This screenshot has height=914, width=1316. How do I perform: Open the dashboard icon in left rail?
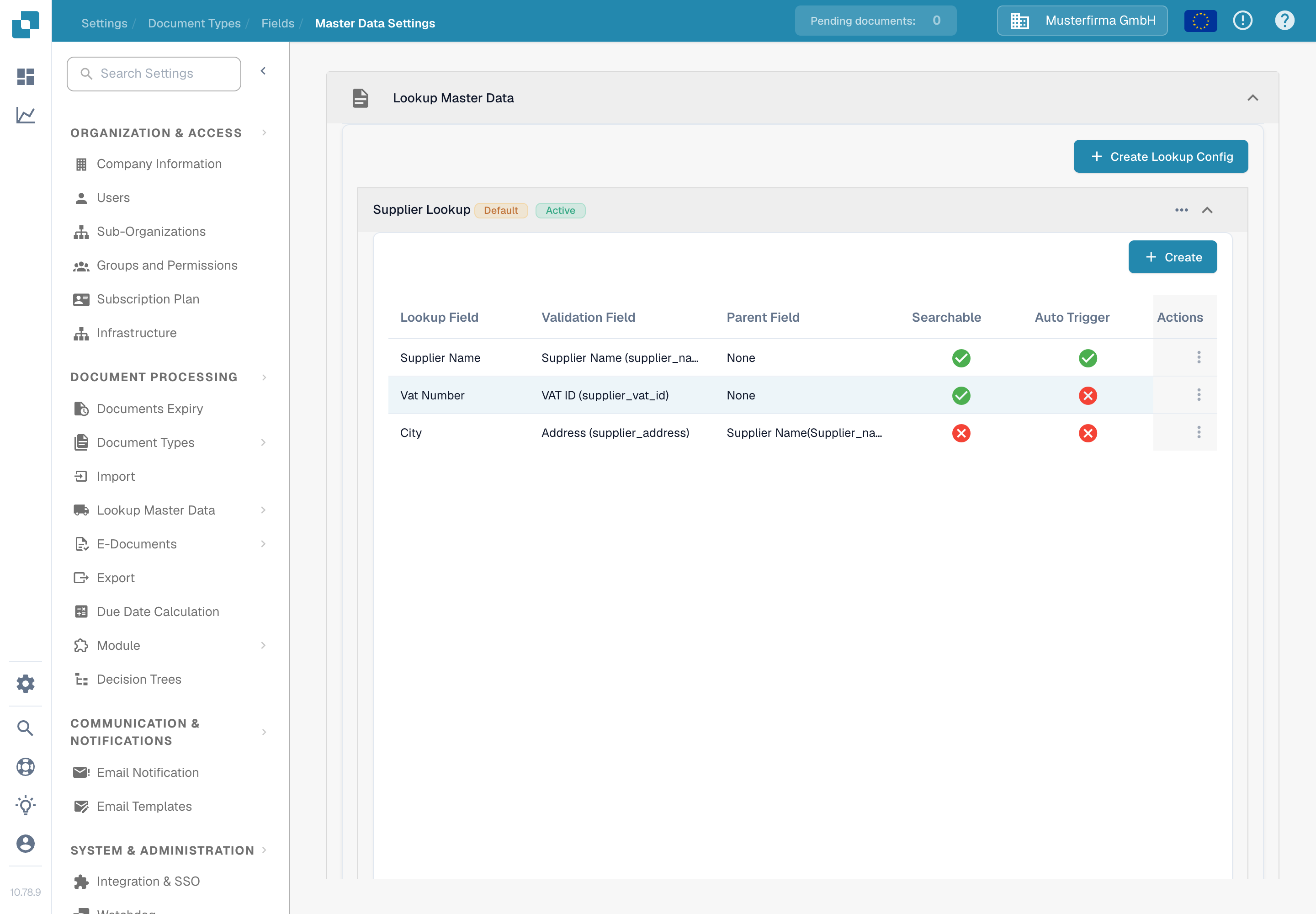[25, 76]
